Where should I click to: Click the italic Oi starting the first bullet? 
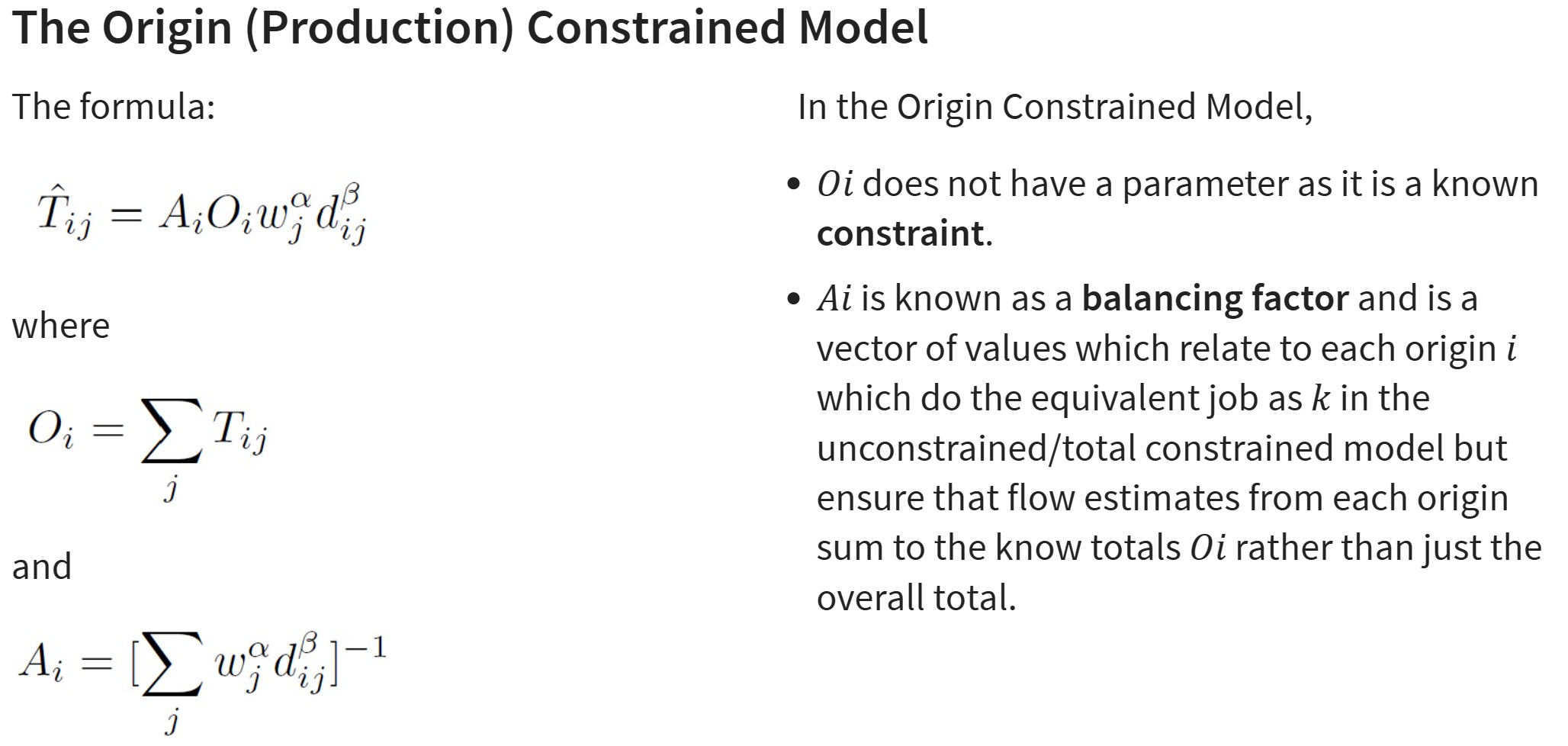(x=835, y=185)
